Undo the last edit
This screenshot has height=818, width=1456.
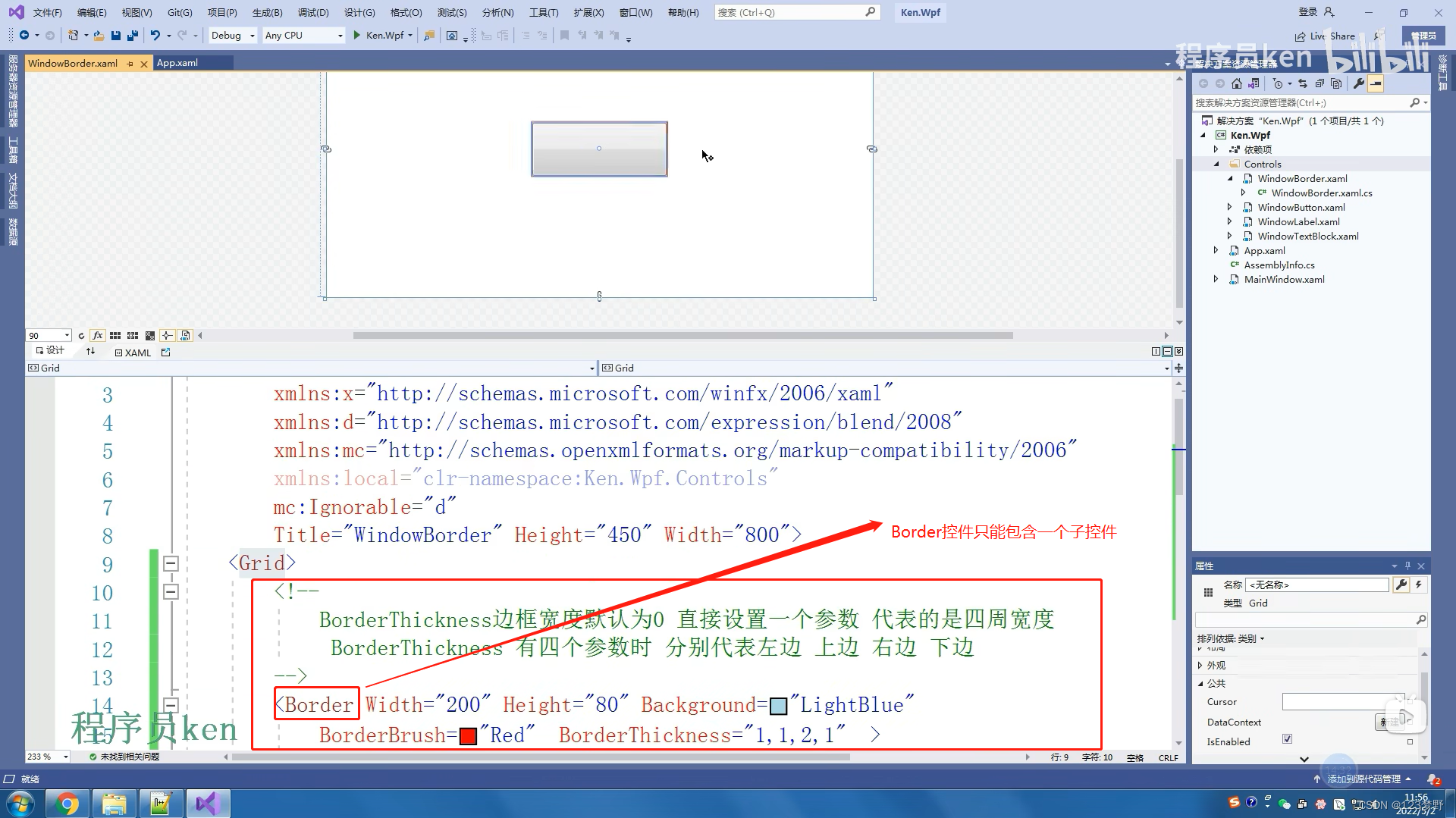point(155,36)
